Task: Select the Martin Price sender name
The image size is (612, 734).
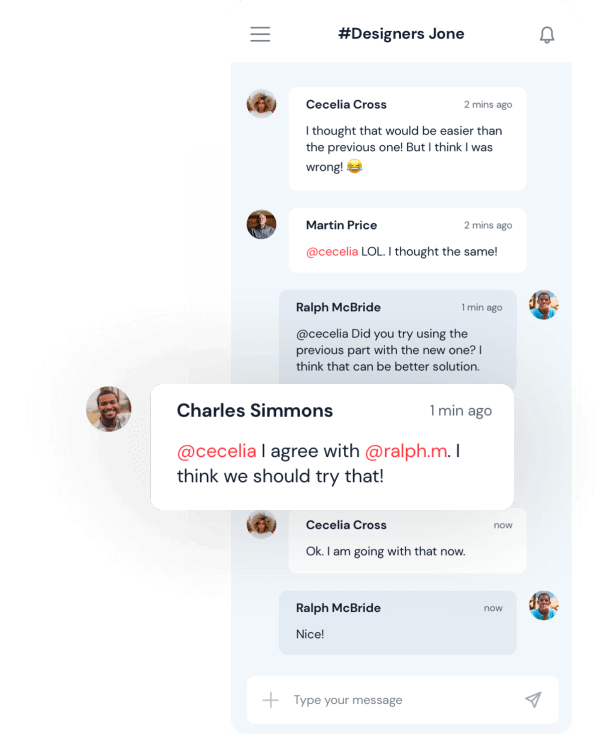Action: pos(341,225)
